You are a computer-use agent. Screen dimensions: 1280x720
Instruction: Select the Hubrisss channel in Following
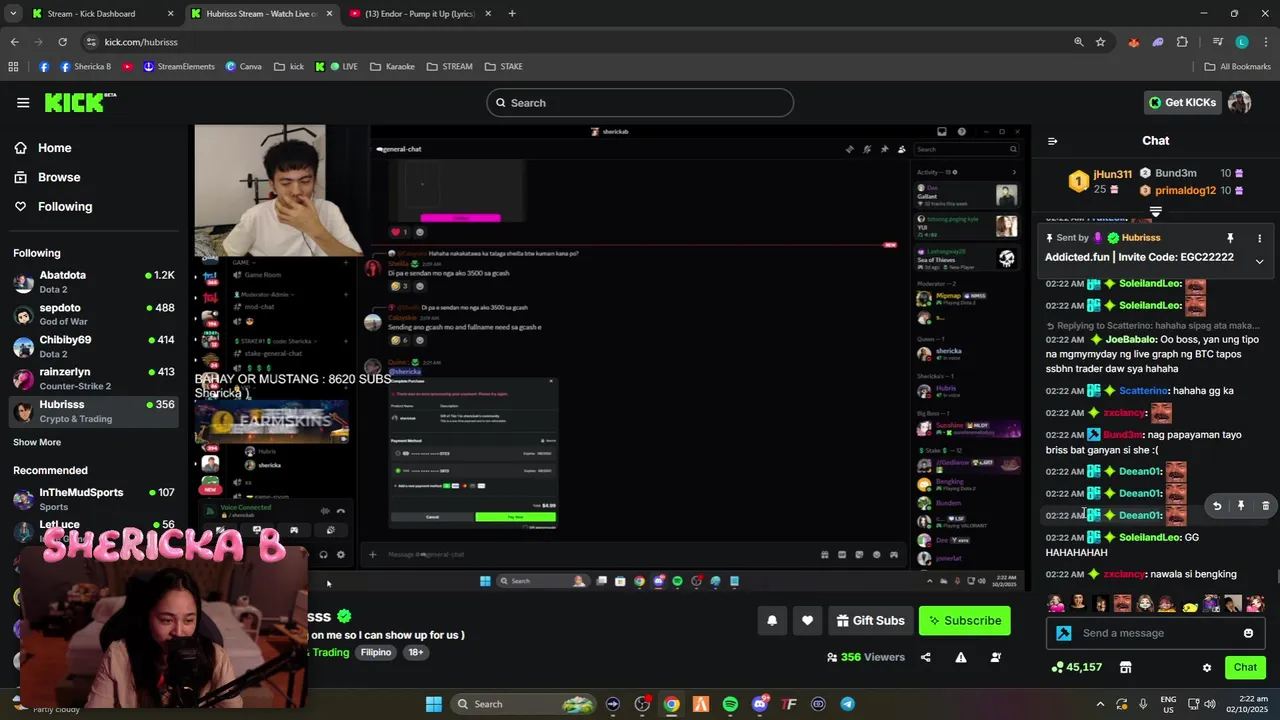point(94,411)
